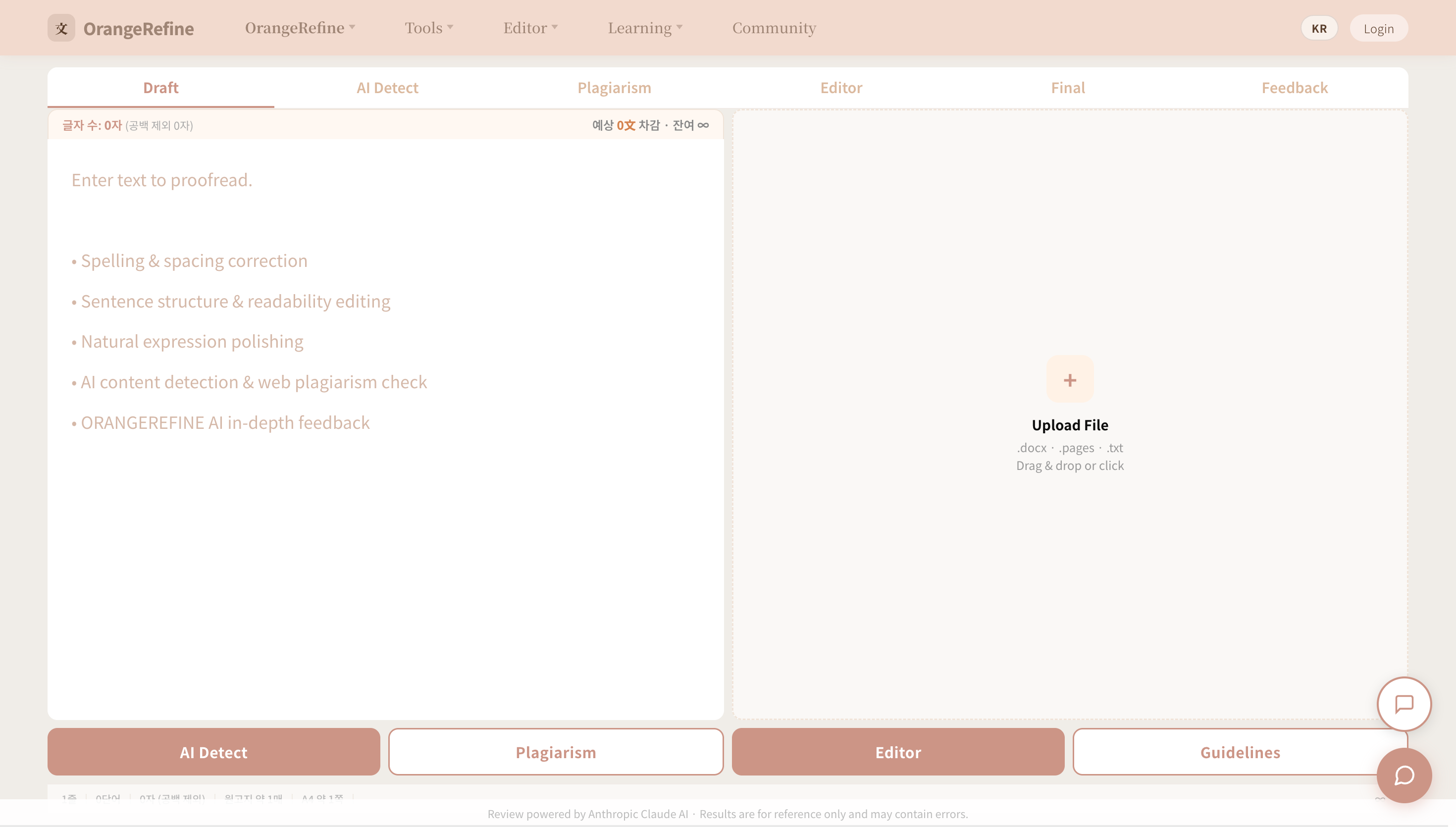This screenshot has width=1456, height=827.
Task: Switch to the AI Detect tab
Action: pyautogui.click(x=387, y=88)
